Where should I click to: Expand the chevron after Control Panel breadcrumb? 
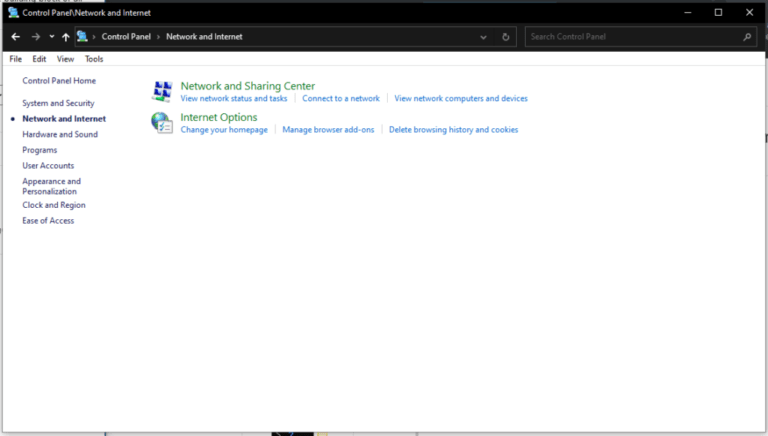pyautogui.click(x=158, y=37)
